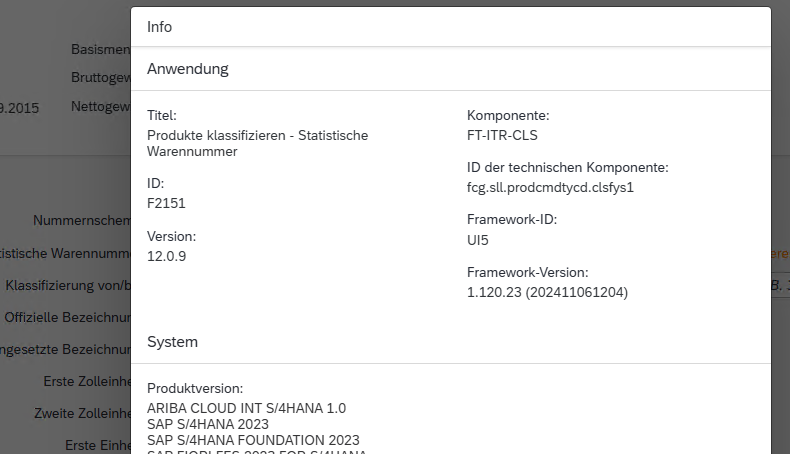Click technical component ID fcg.sll.prodcmdtycd.clsfys1
790x454 pixels.
pos(551,187)
